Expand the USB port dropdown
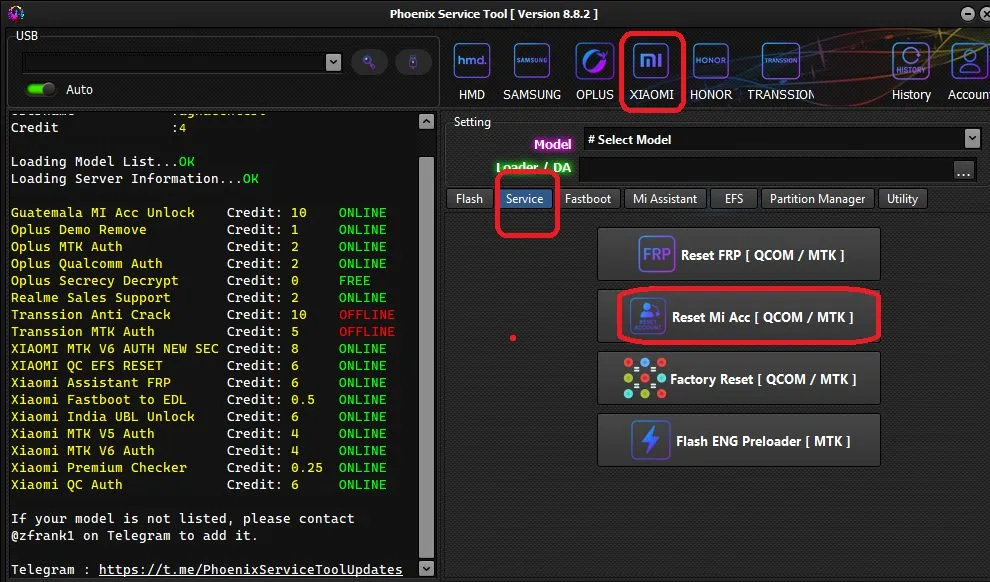The width and height of the screenshot is (990, 582). (x=333, y=62)
